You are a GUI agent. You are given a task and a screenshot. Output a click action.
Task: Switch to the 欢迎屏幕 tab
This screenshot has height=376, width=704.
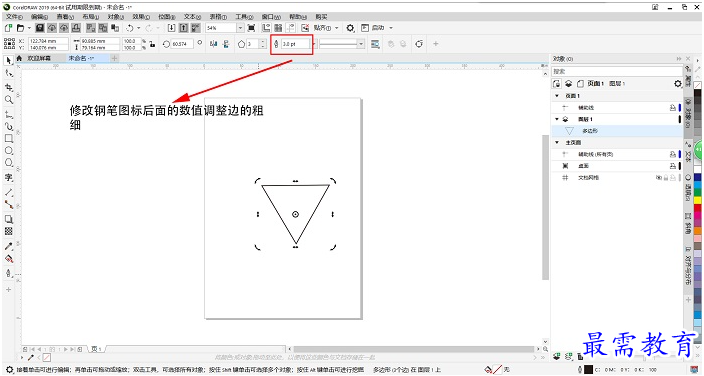point(39,58)
